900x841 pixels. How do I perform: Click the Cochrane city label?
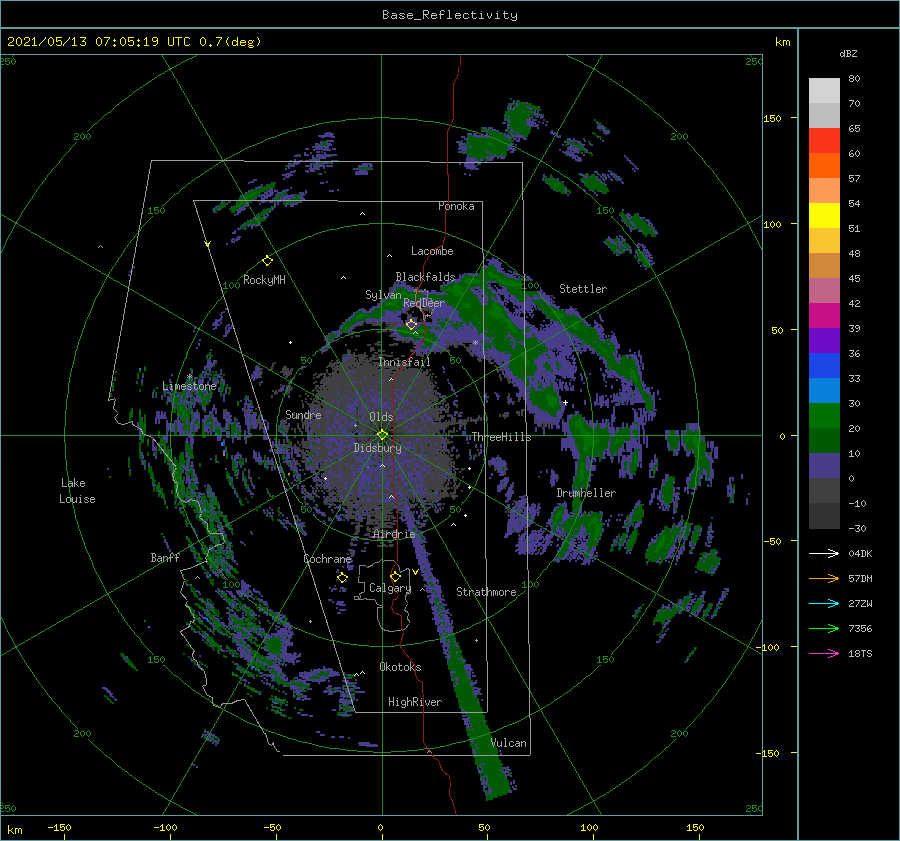327,559
